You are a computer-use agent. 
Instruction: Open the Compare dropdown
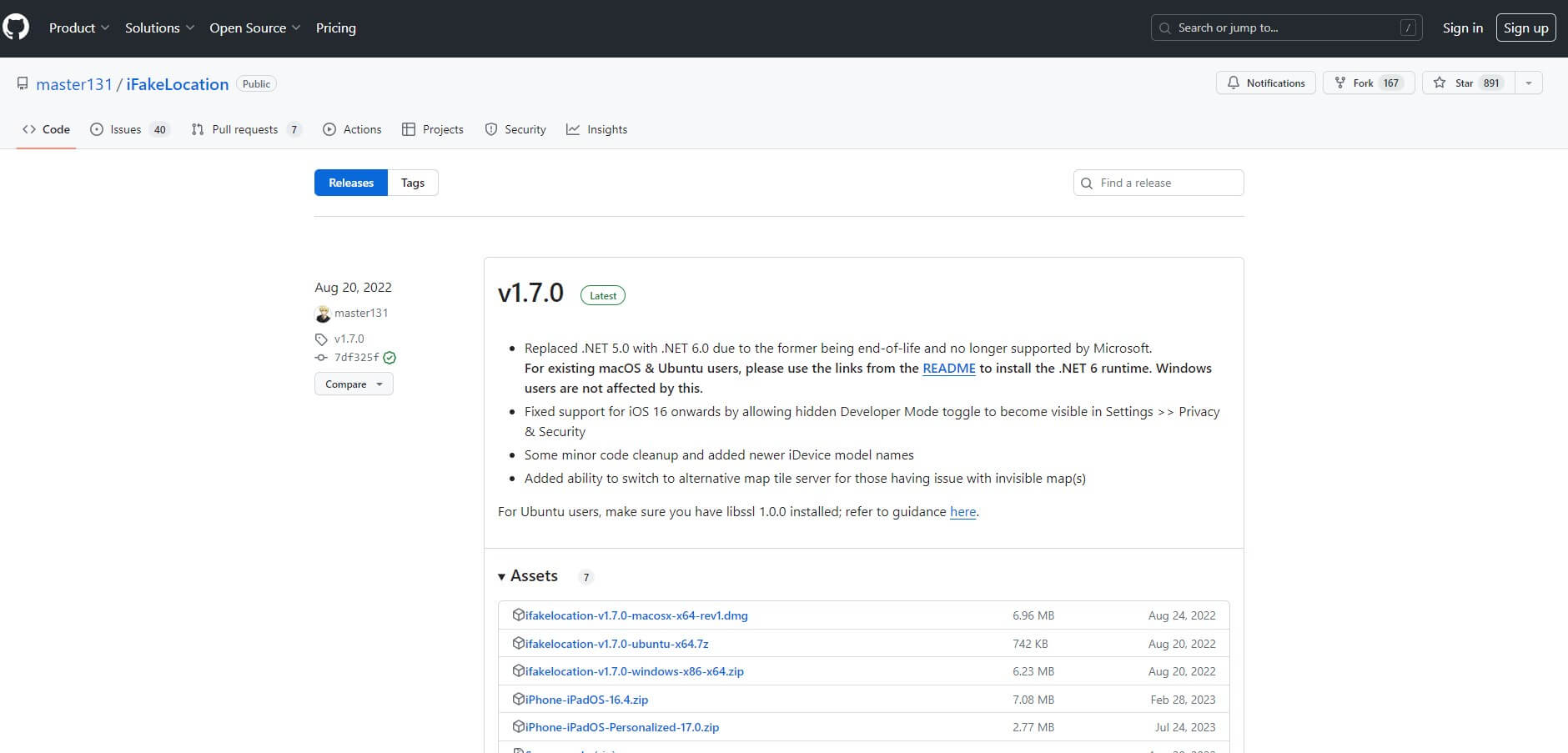click(x=354, y=384)
